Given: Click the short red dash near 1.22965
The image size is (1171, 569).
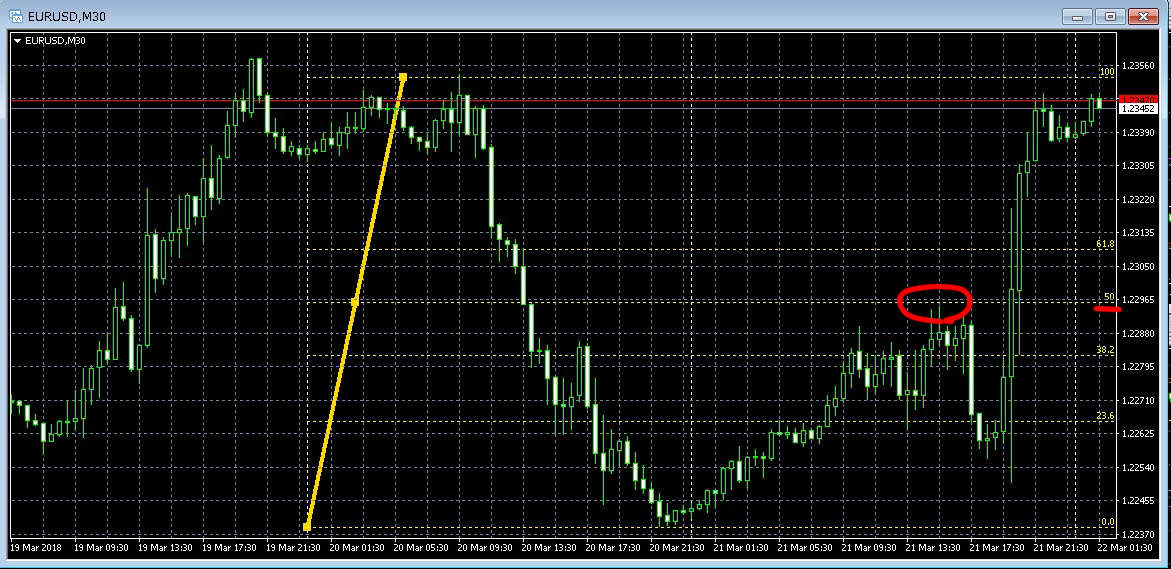Looking at the screenshot, I should pos(1107,309).
